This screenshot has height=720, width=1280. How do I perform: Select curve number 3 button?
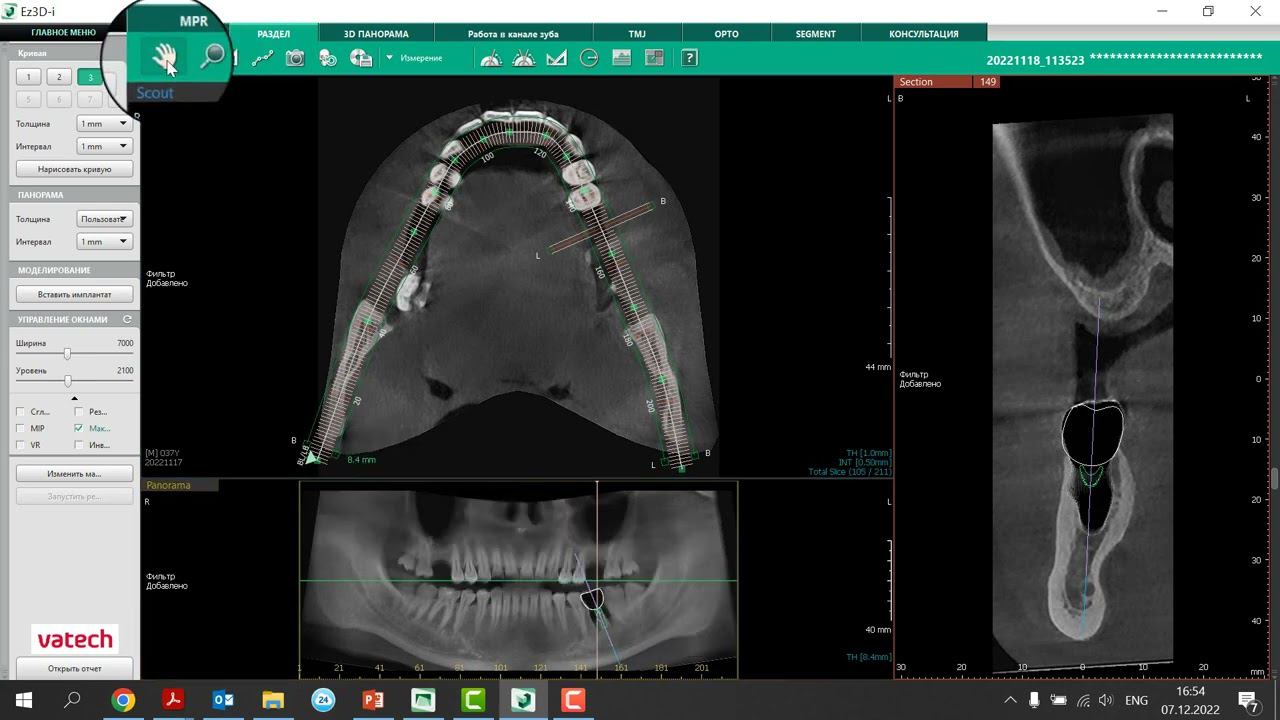[x=90, y=77]
